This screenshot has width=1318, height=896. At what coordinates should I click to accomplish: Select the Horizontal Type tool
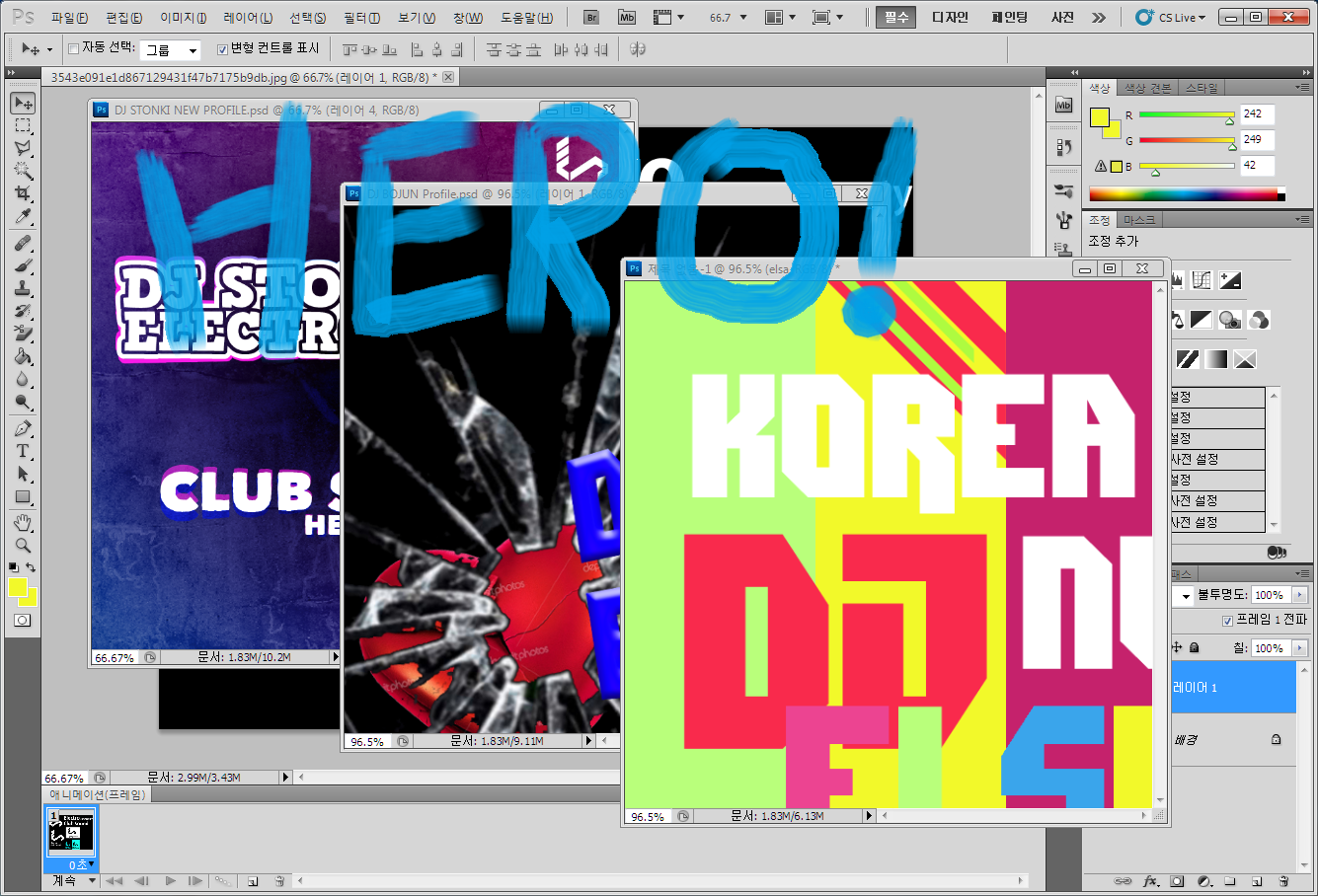(23, 451)
